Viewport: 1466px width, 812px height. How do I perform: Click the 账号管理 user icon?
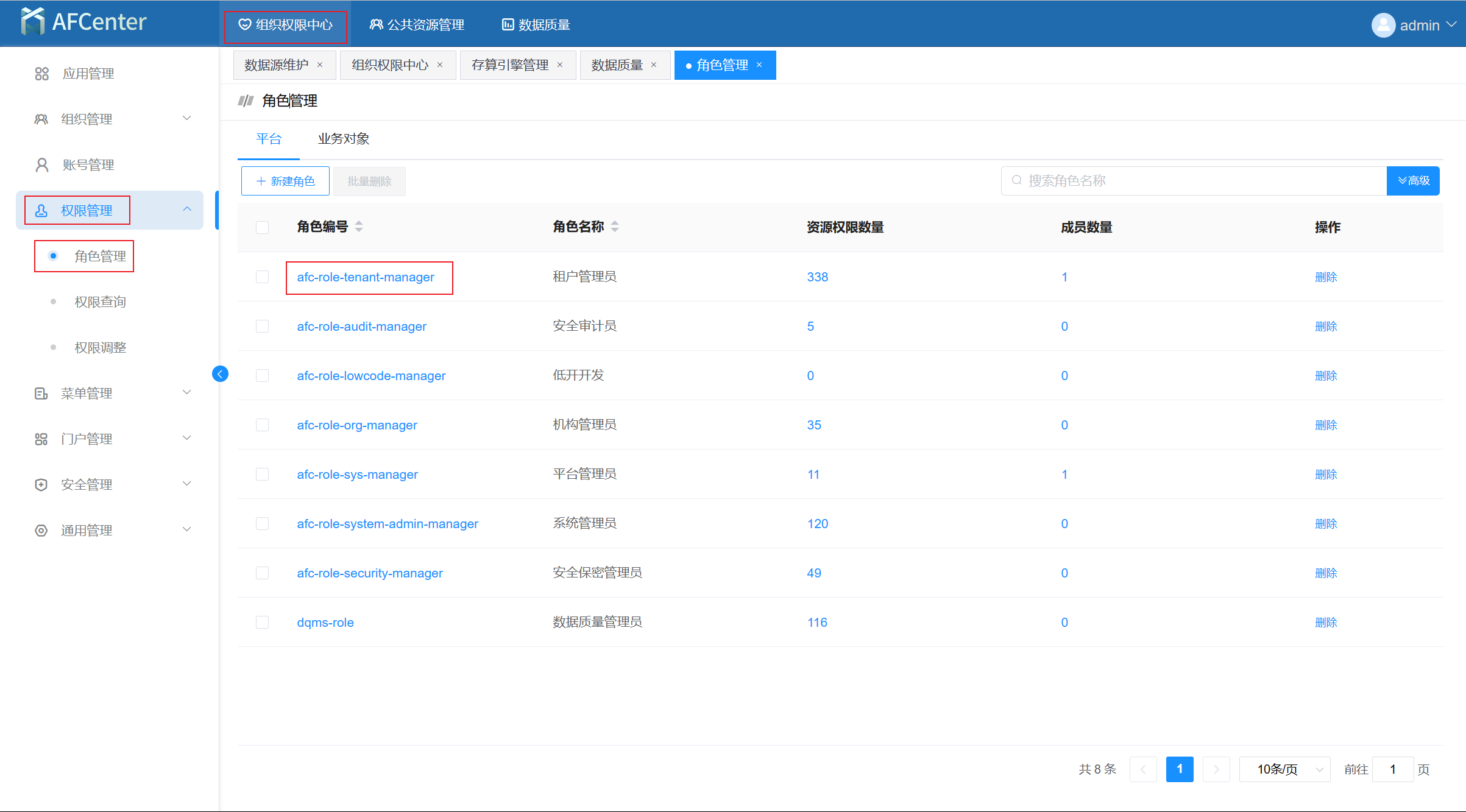pyautogui.click(x=41, y=165)
